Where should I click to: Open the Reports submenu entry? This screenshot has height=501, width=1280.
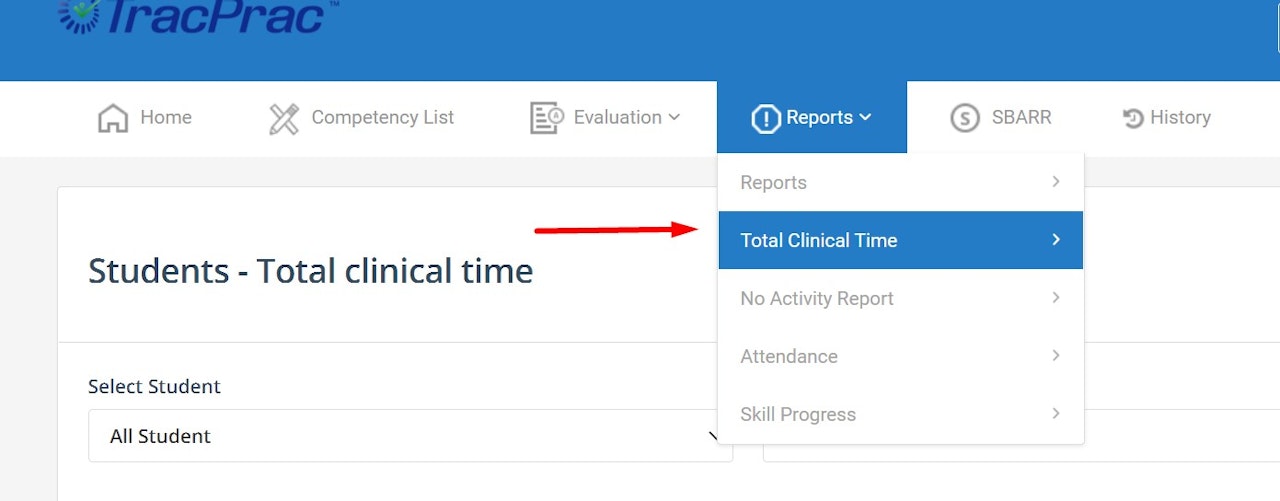(x=773, y=182)
